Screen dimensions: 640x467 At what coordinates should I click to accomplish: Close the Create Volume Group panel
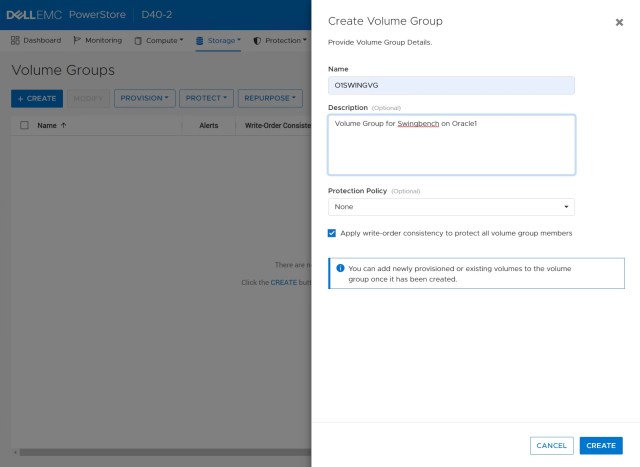point(619,22)
